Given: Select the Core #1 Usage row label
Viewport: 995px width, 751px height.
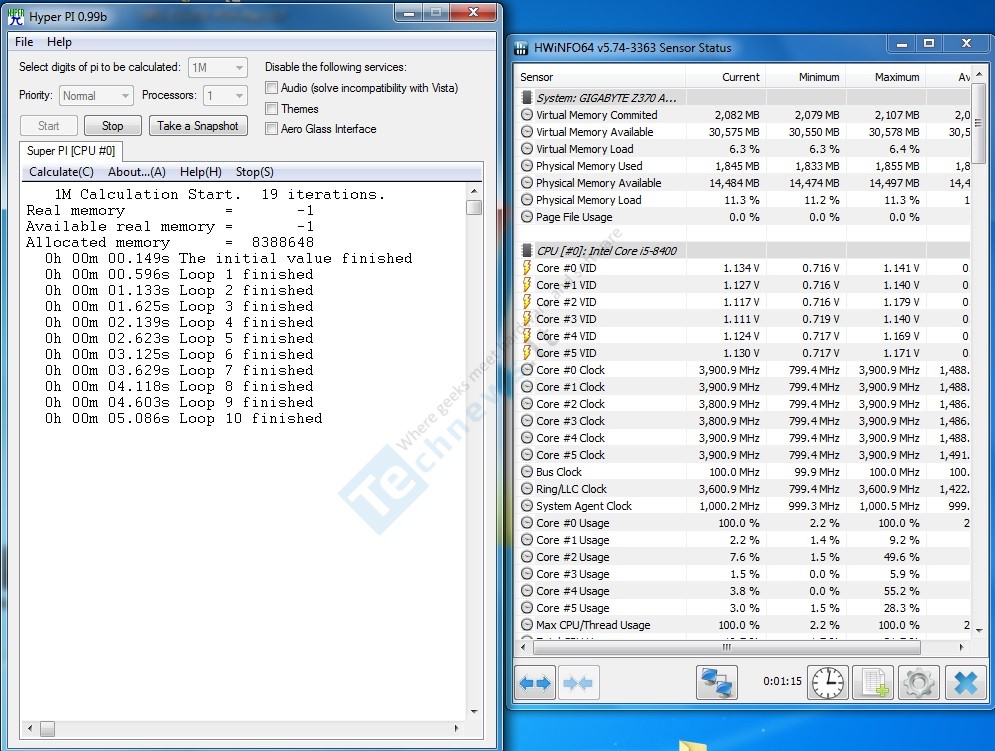Looking at the screenshot, I should point(572,540).
